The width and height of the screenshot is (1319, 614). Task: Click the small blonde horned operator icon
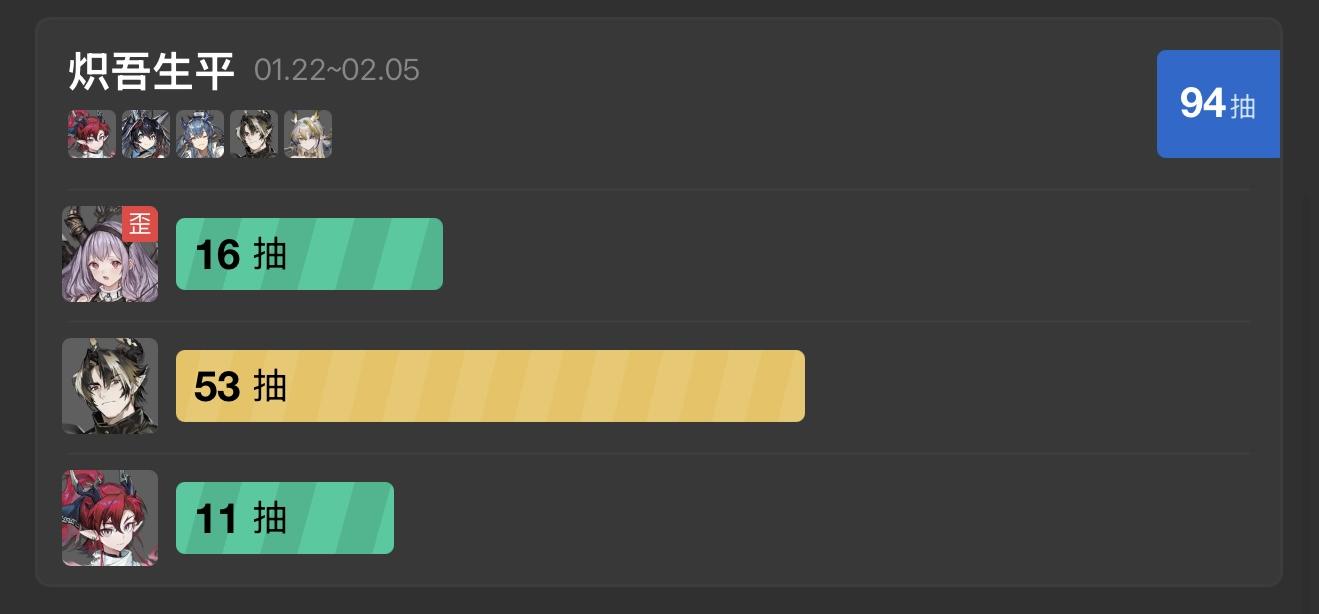coord(308,134)
